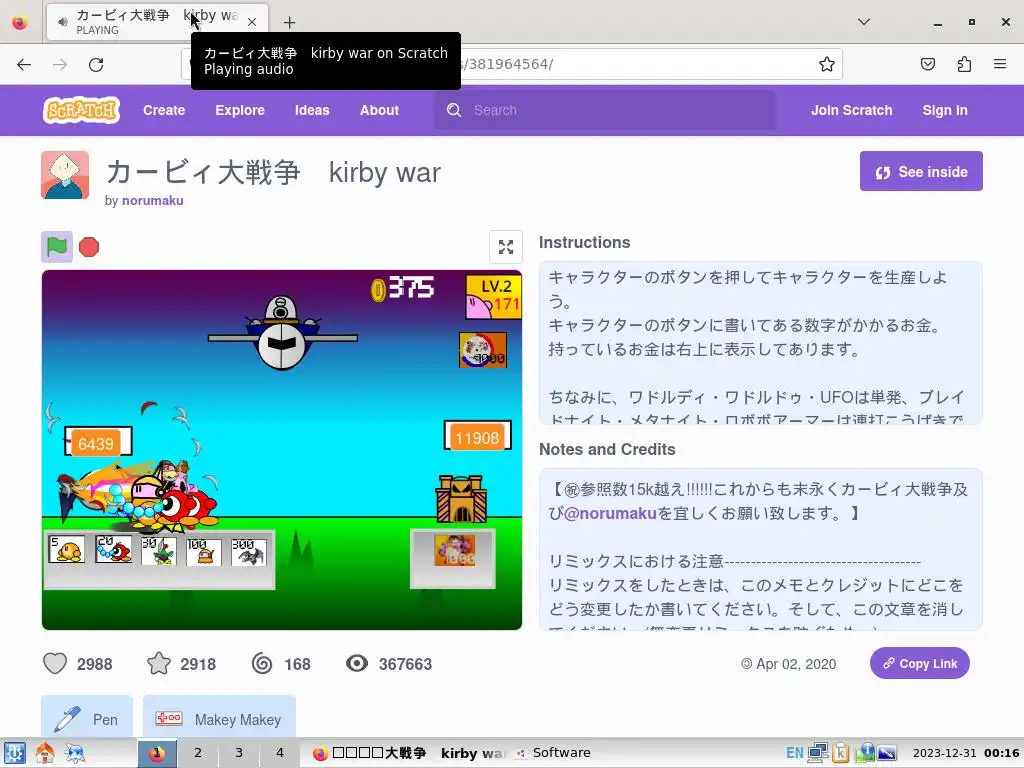Mute the tab using the speaker icon

63,22
